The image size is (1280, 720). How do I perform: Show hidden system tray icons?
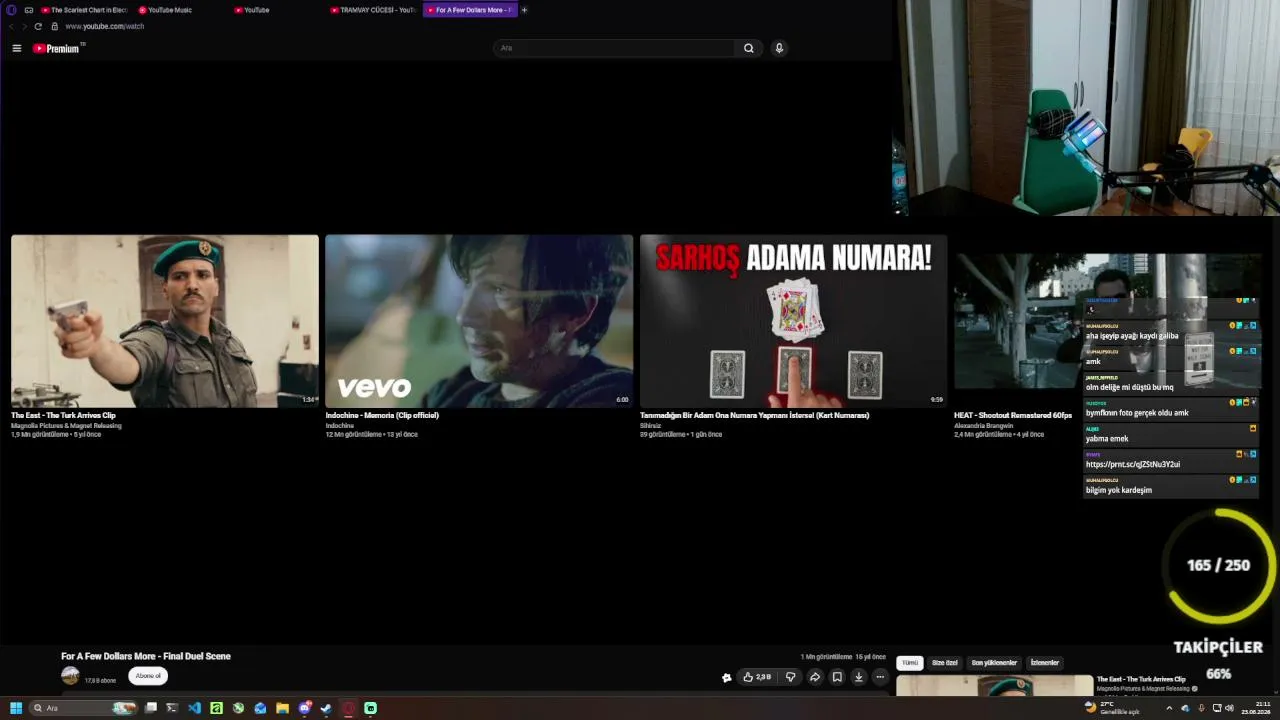[x=1169, y=708]
